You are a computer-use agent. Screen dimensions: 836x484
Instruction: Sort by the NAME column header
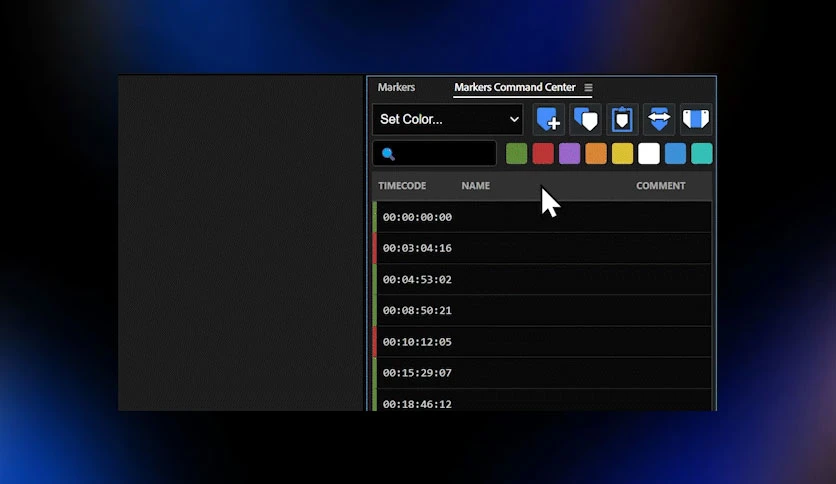[476, 186]
